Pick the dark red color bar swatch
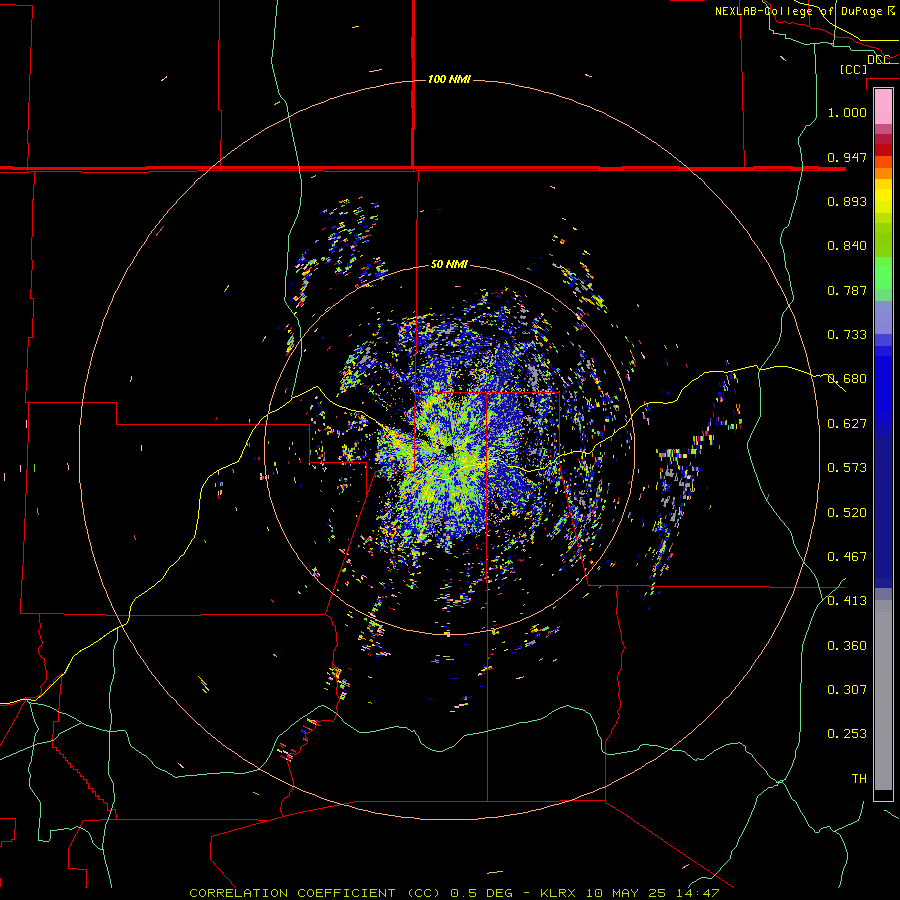Image resolution: width=900 pixels, height=900 pixels. [x=883, y=149]
